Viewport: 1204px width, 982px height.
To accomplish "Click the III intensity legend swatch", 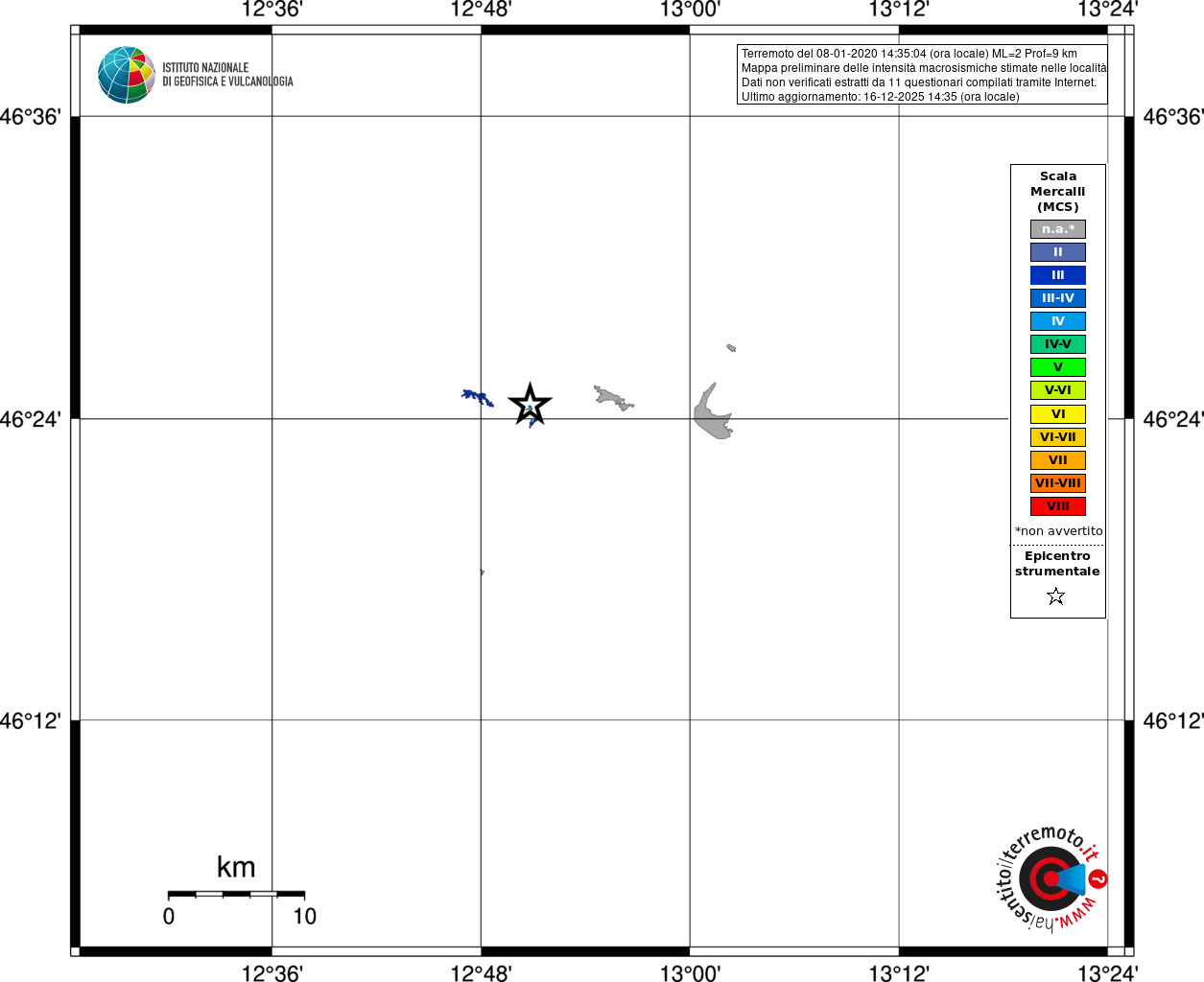I will [x=1058, y=275].
